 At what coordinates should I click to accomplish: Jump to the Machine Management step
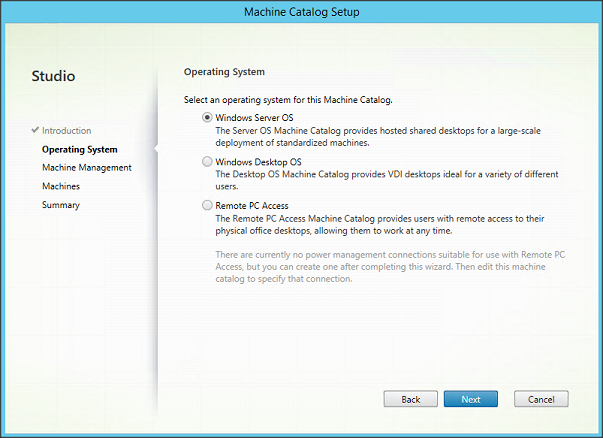87,168
